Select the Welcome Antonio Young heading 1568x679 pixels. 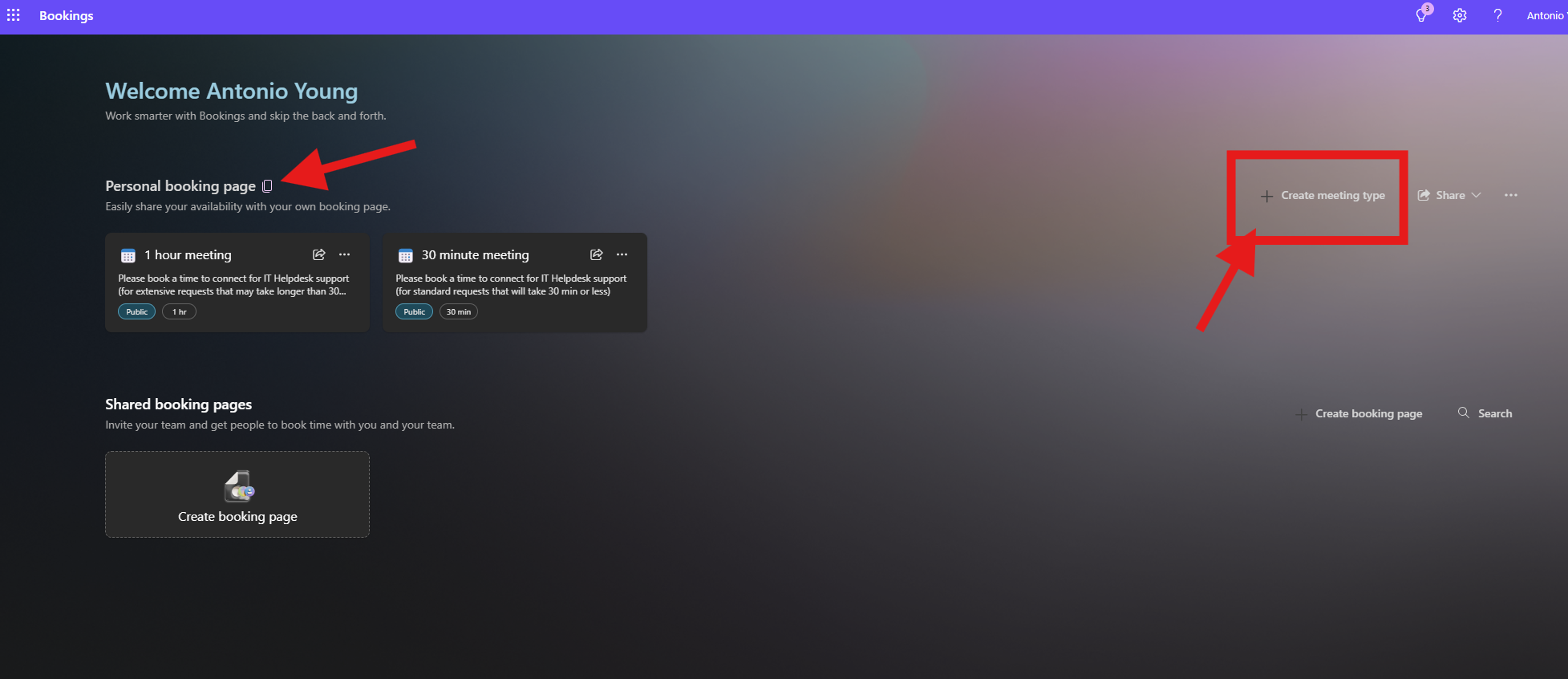(x=232, y=91)
